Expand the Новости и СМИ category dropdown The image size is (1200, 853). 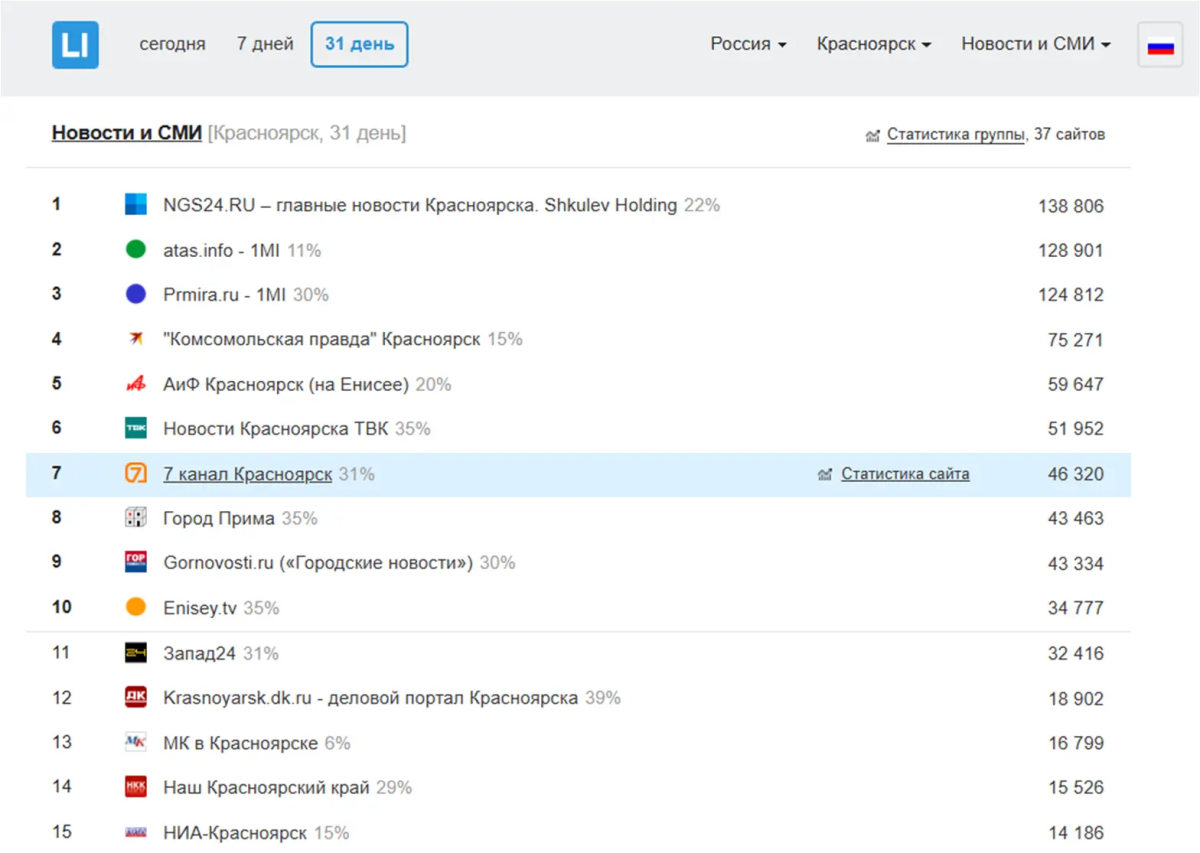coord(1036,44)
